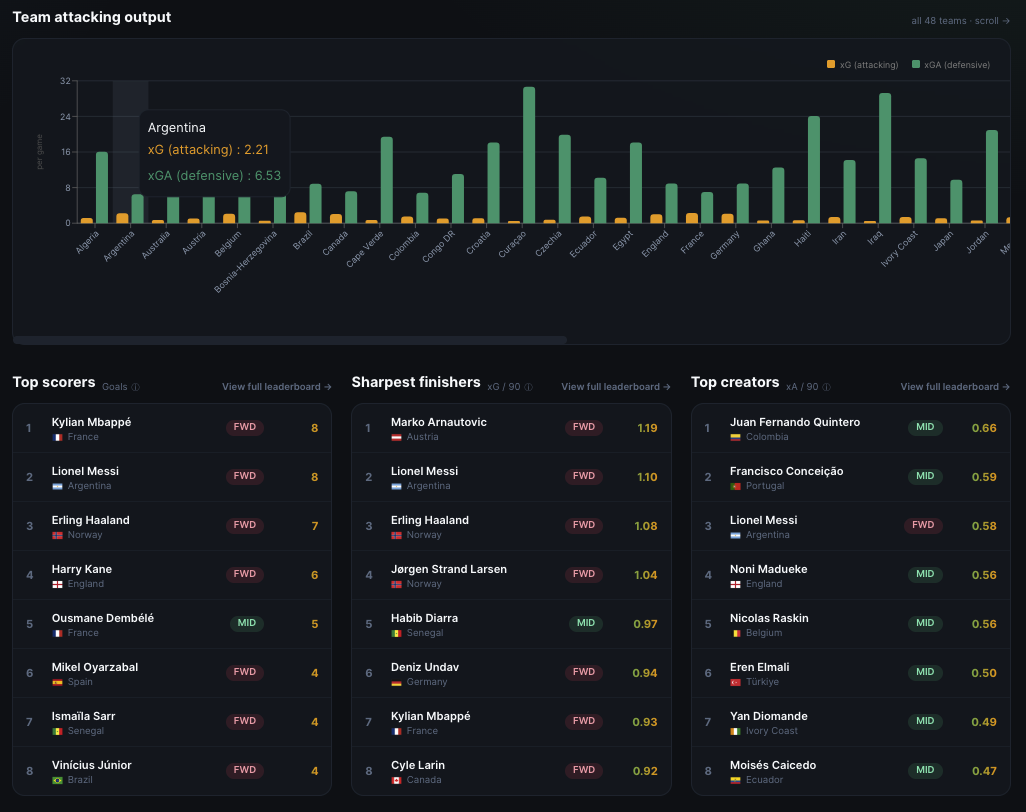Click Curaçao's green xGA bar
1026x812 pixels.
click(529, 155)
